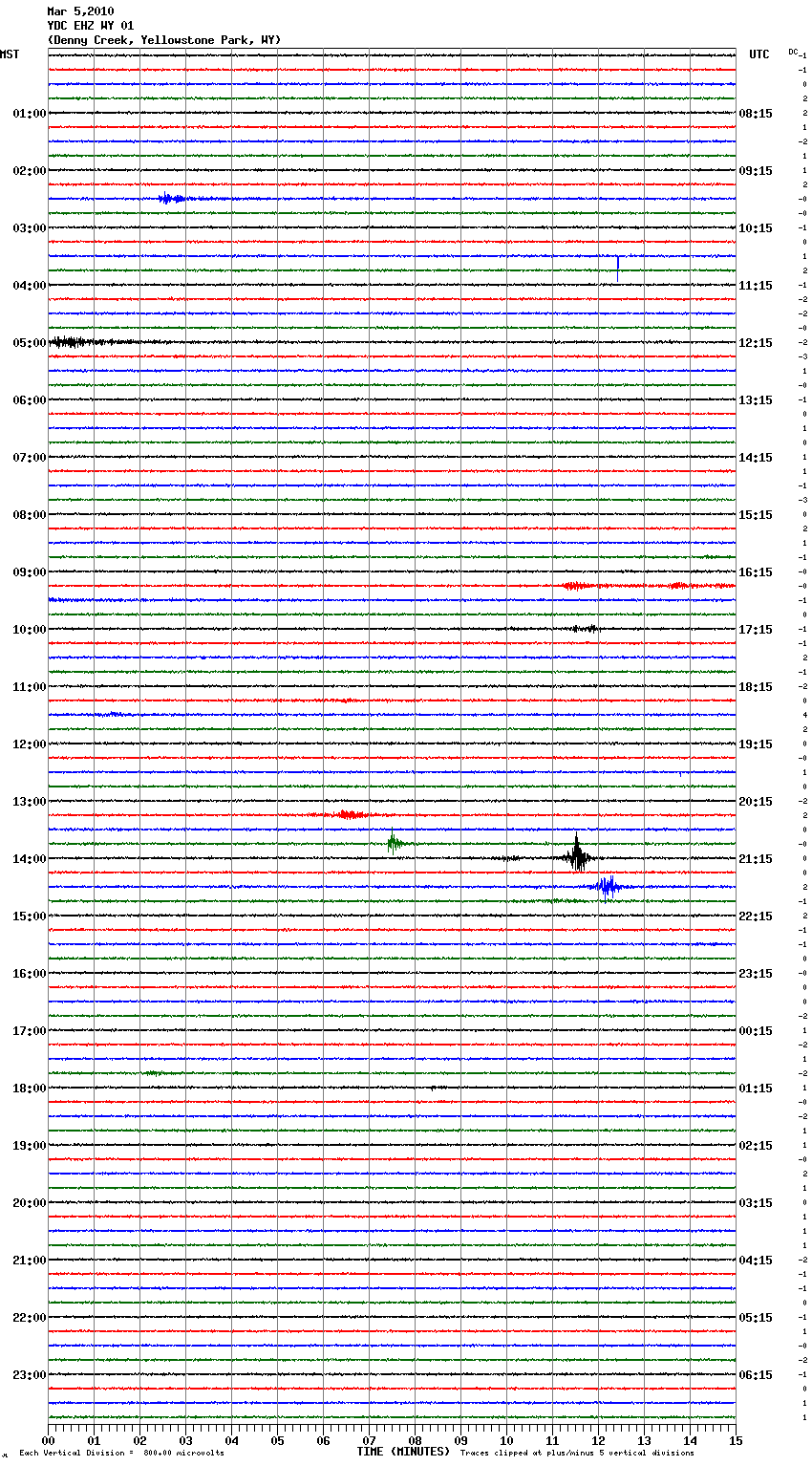Click the traces clipped footnote text
Viewport: 812px width, 1466px height.
[x=577, y=1454]
